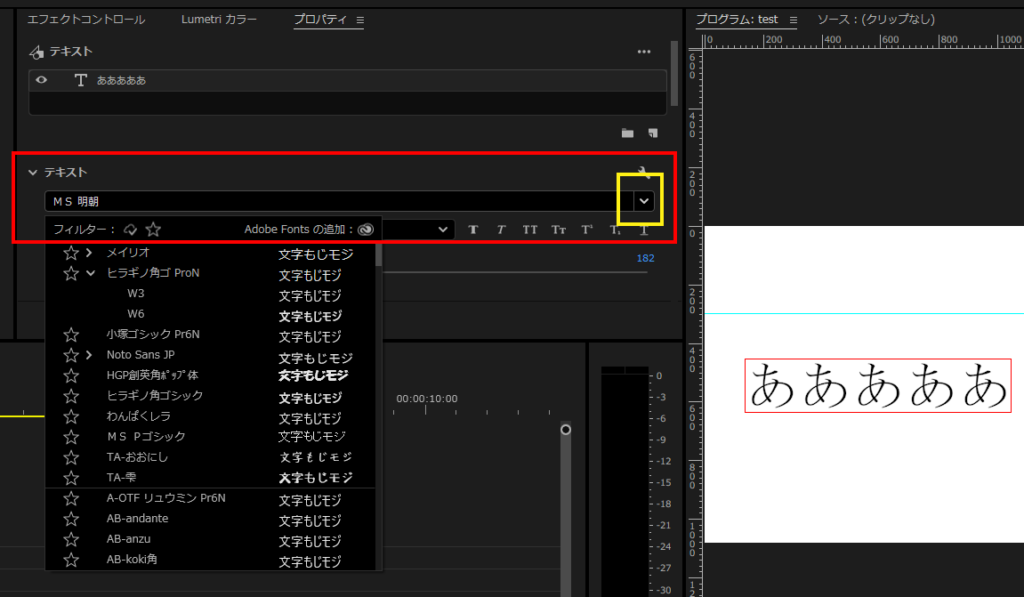
Task: Apply superscript to the text
Action: 587,230
